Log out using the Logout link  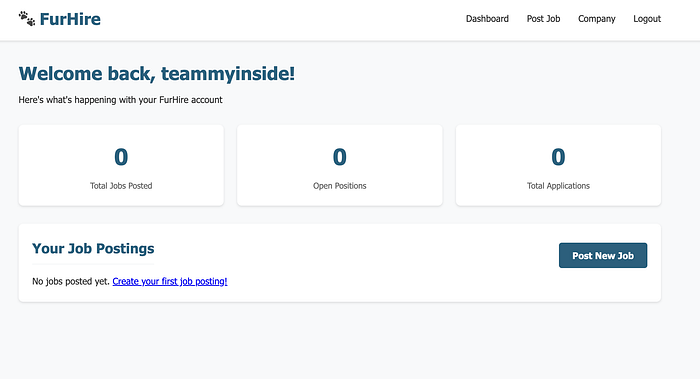647,19
